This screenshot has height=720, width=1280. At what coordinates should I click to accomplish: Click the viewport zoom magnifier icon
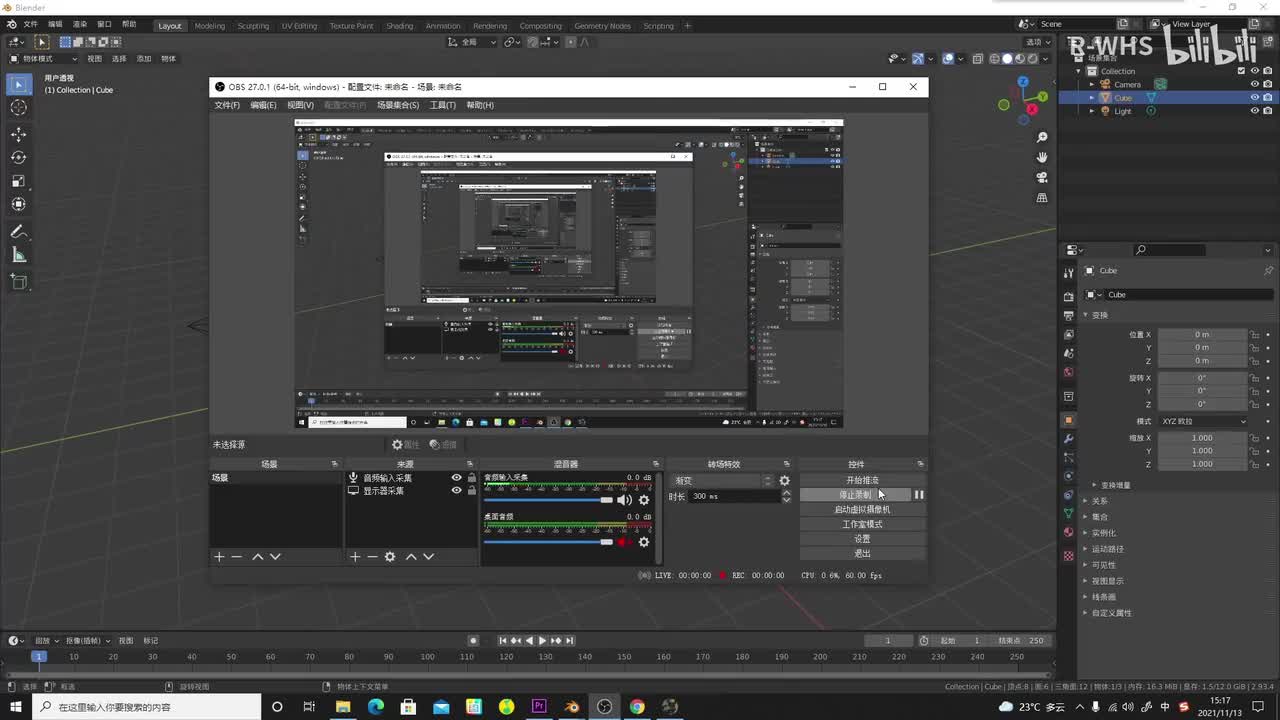pyautogui.click(x=1042, y=137)
